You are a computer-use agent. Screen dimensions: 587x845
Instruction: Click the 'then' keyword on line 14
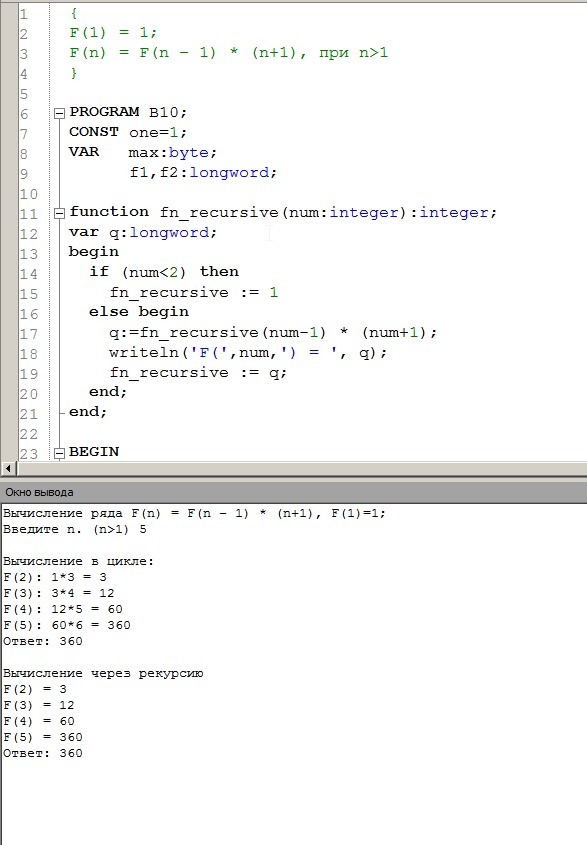point(219,272)
